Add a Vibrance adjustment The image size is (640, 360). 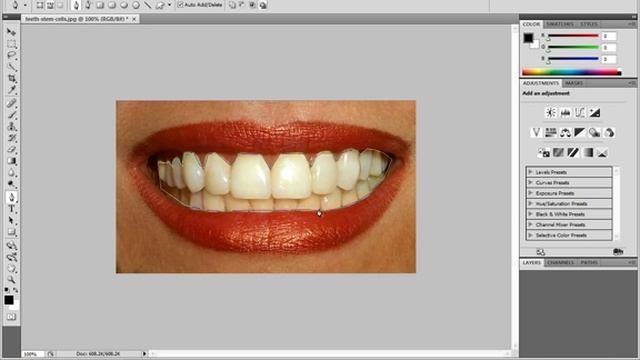click(x=536, y=133)
